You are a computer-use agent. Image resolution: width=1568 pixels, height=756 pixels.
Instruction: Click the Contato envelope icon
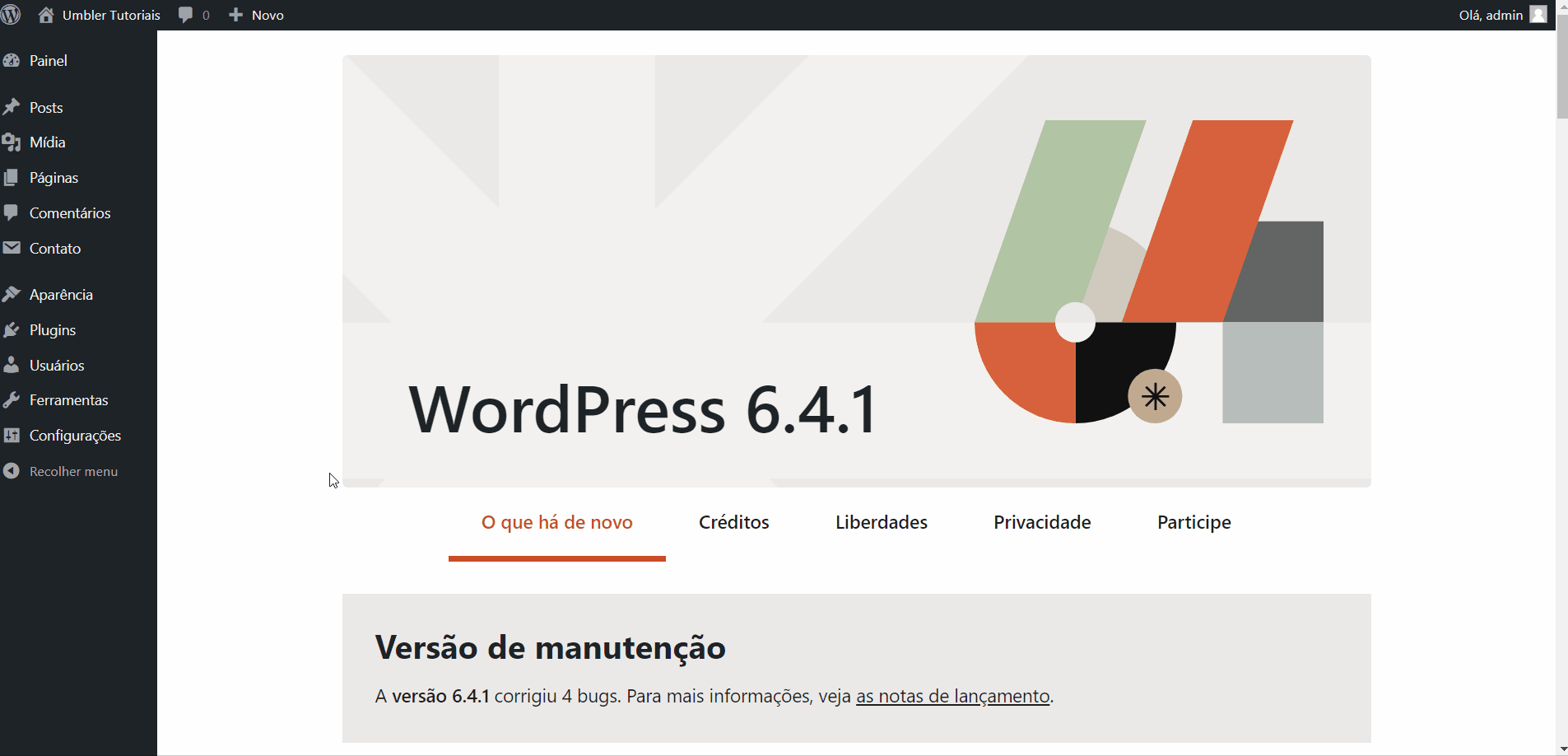click(12, 248)
